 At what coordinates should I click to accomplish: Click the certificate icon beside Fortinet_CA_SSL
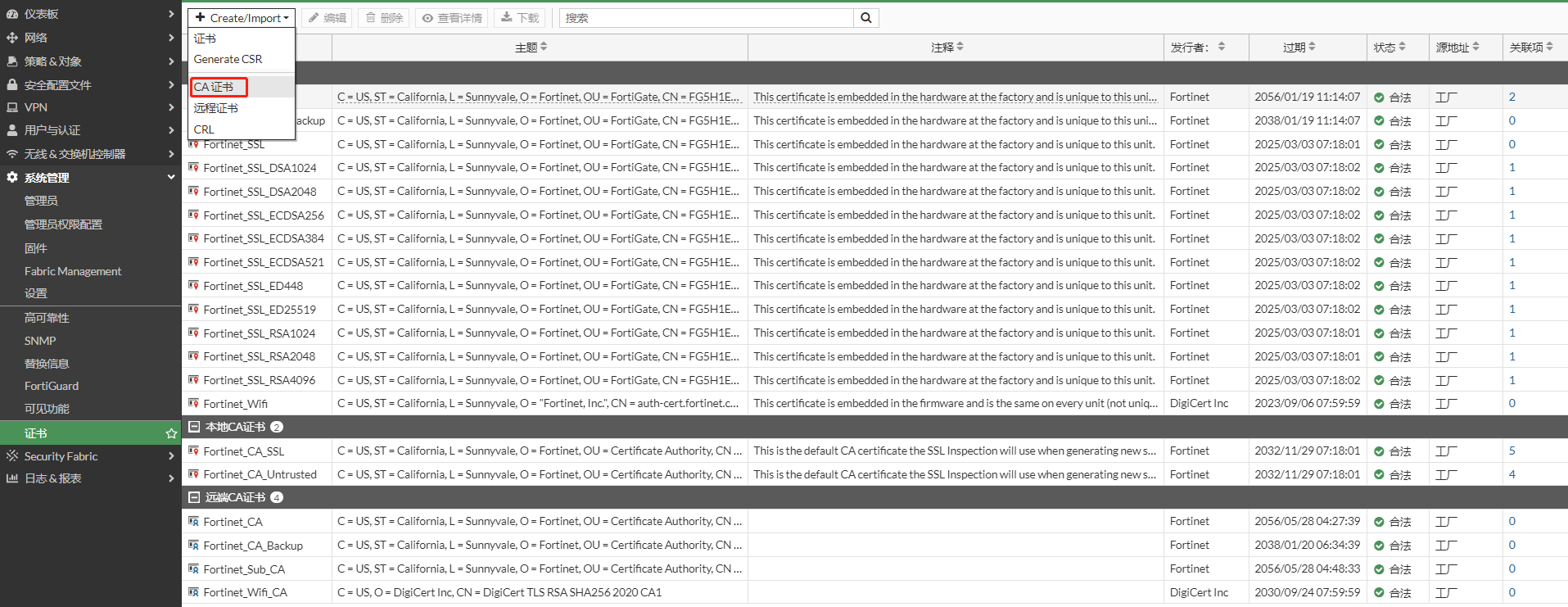[194, 451]
